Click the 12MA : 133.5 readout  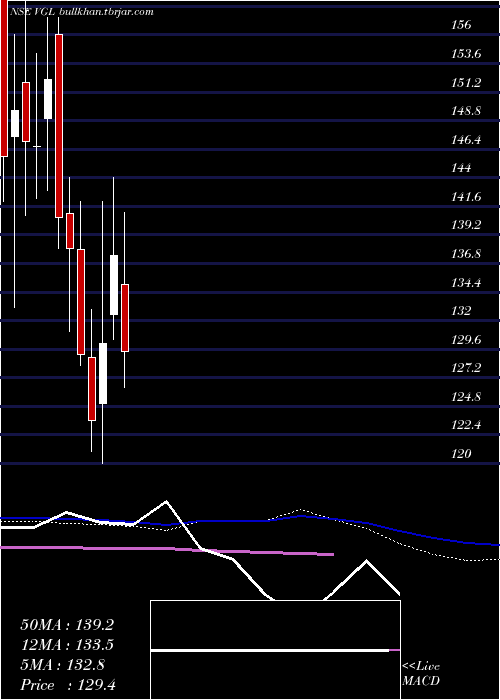pos(67,645)
